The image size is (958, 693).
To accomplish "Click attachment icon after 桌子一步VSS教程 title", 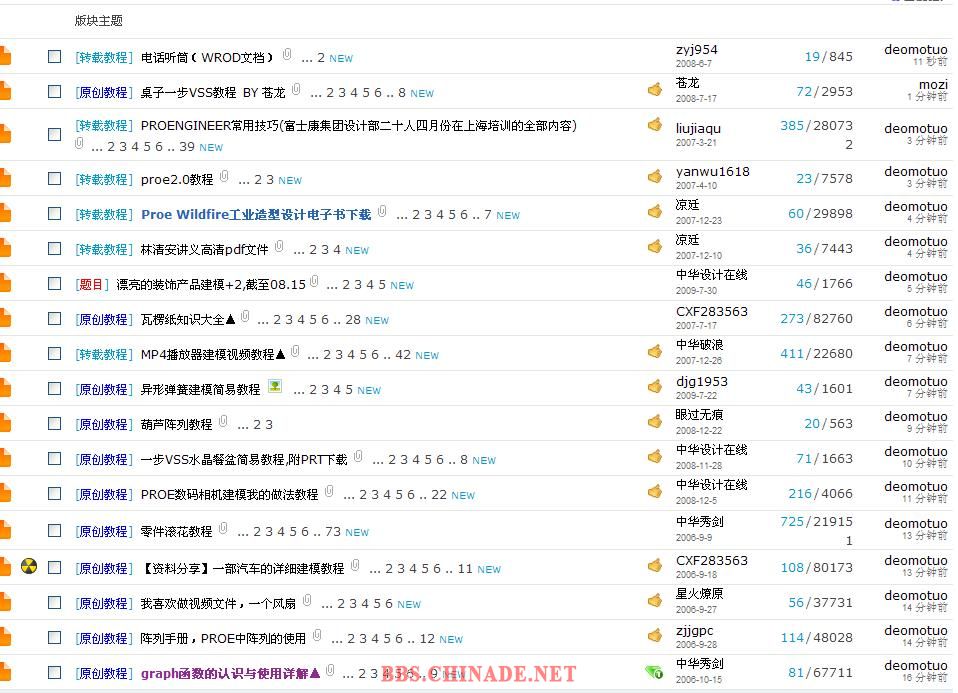I will tap(296, 89).
